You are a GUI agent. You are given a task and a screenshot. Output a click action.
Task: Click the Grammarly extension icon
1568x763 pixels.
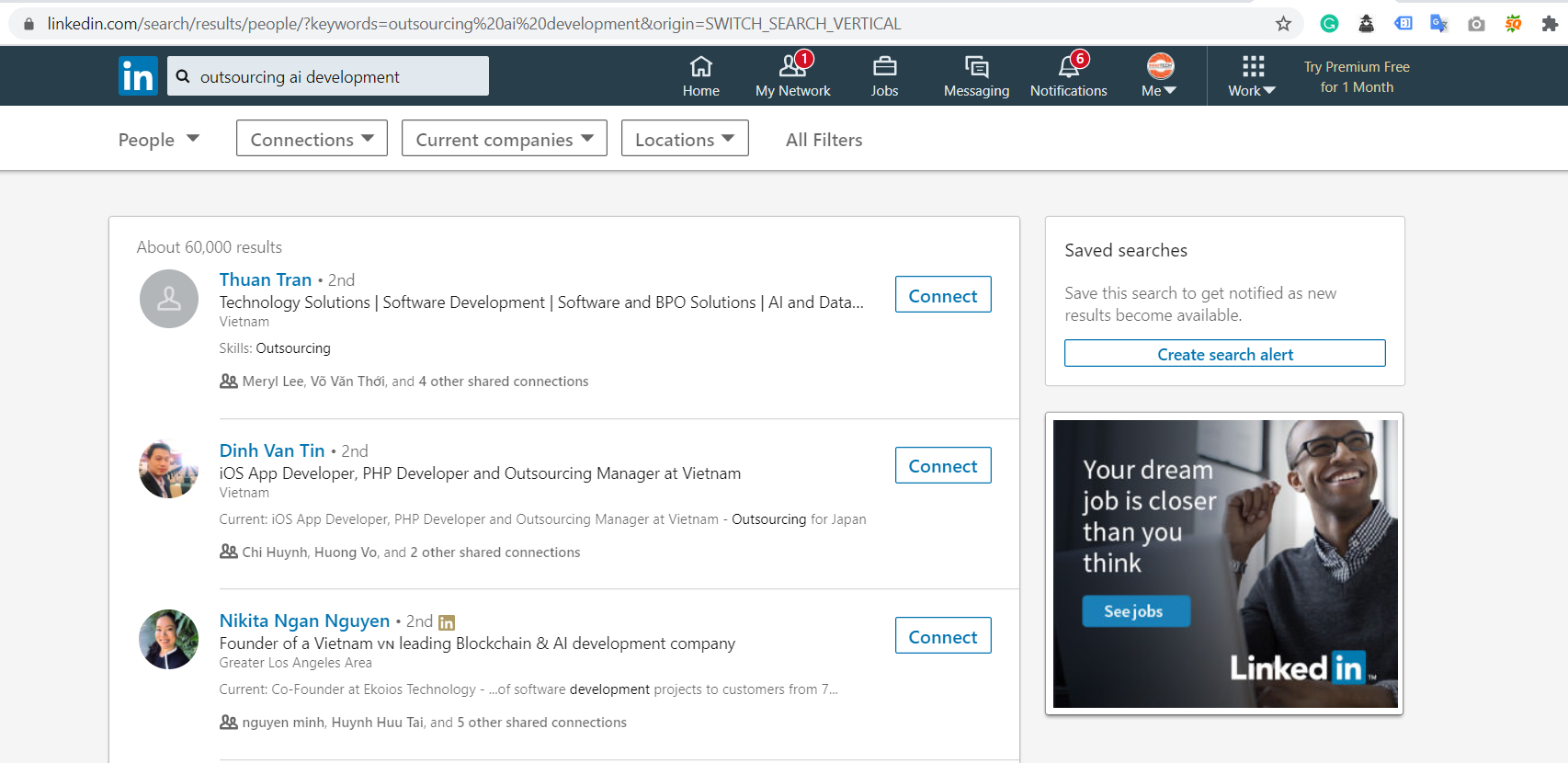click(x=1329, y=24)
